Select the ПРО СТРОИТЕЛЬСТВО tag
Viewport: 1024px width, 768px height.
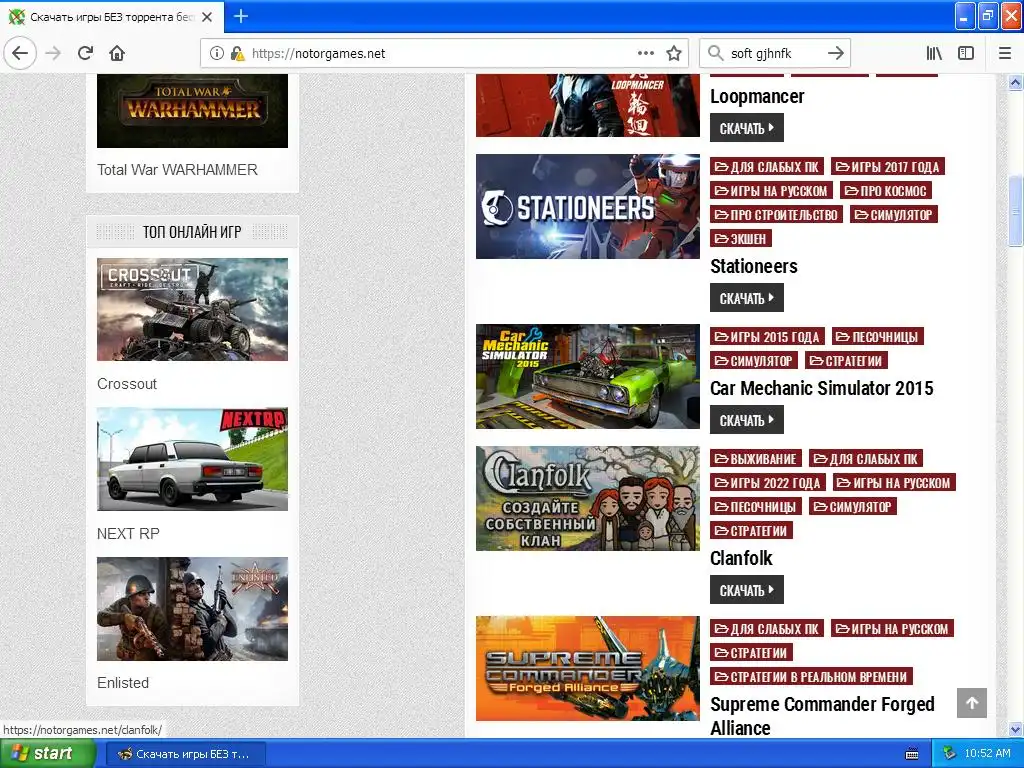(x=776, y=215)
